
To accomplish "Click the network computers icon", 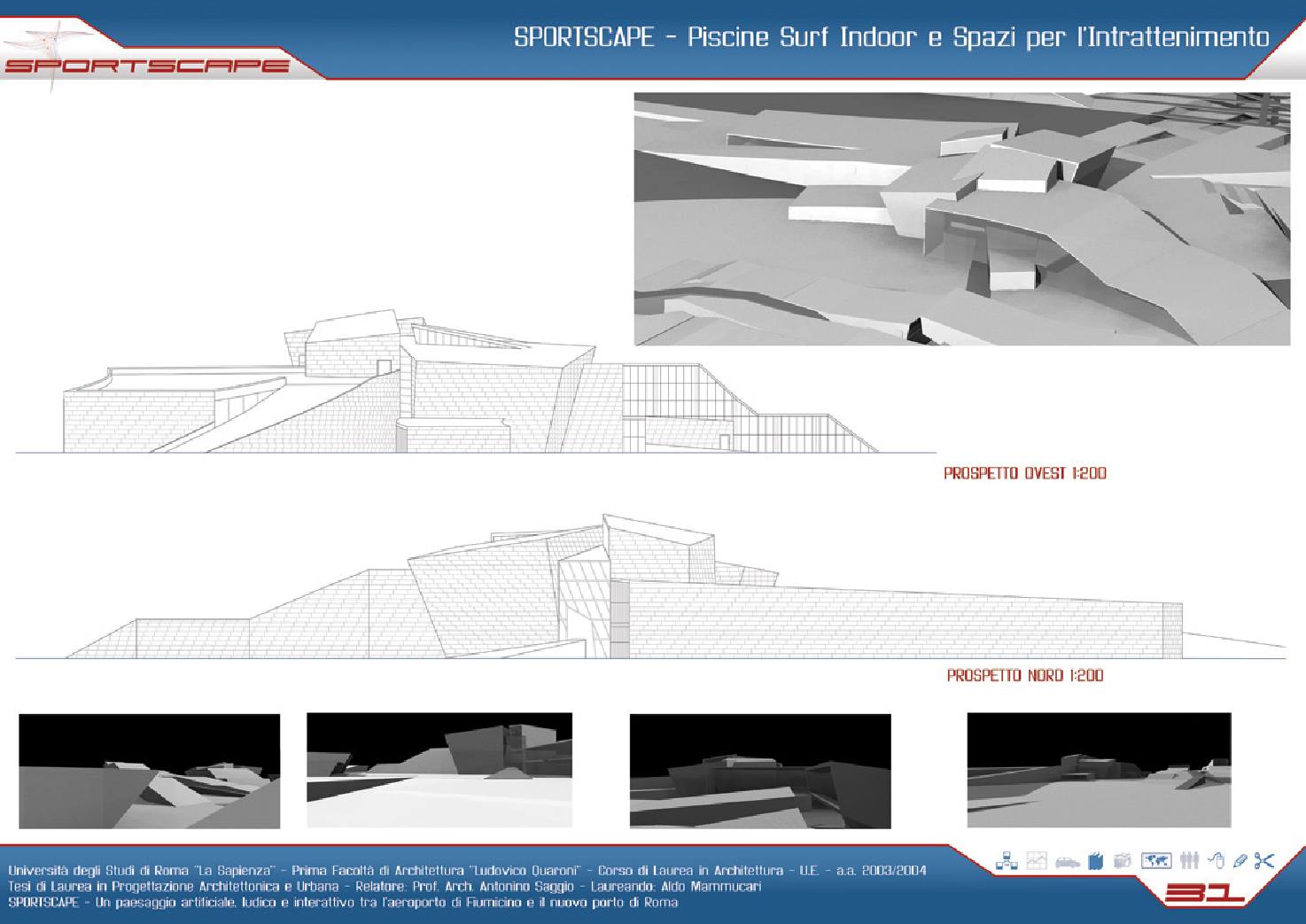I will [1007, 860].
